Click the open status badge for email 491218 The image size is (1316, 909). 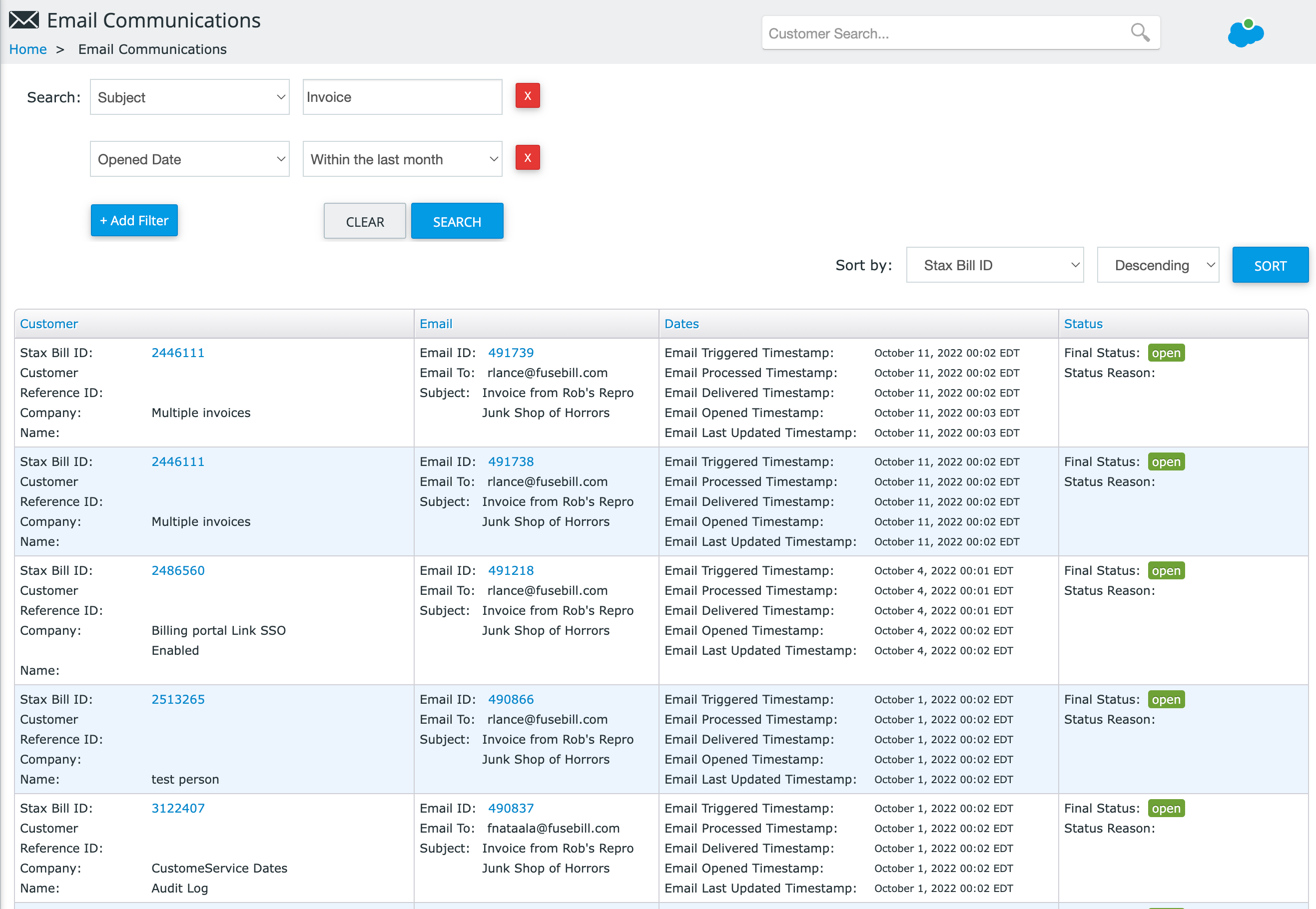1166,571
